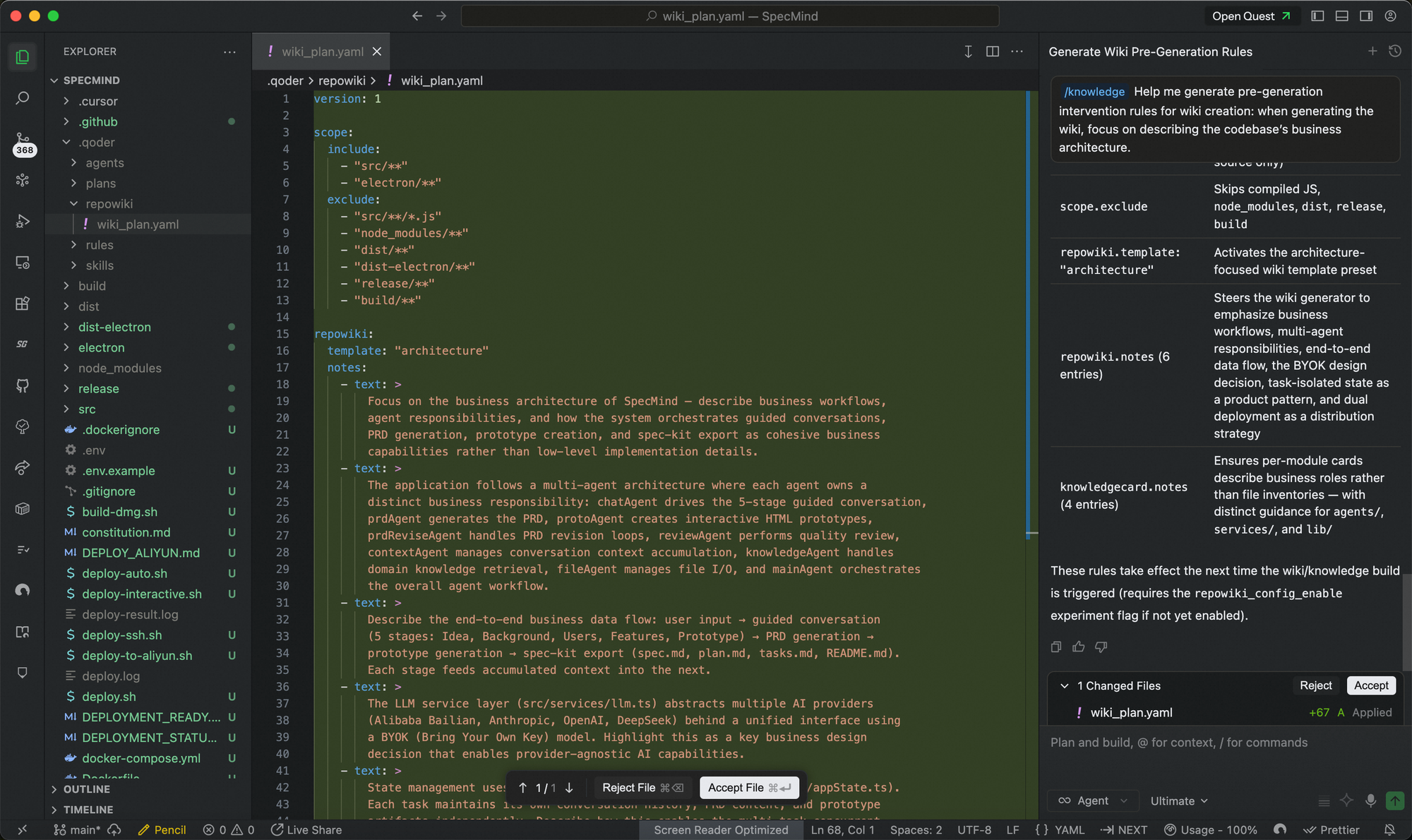The height and width of the screenshot is (840, 1412).
Task: Click repowiki in the breadcrumb
Action: 342,80
